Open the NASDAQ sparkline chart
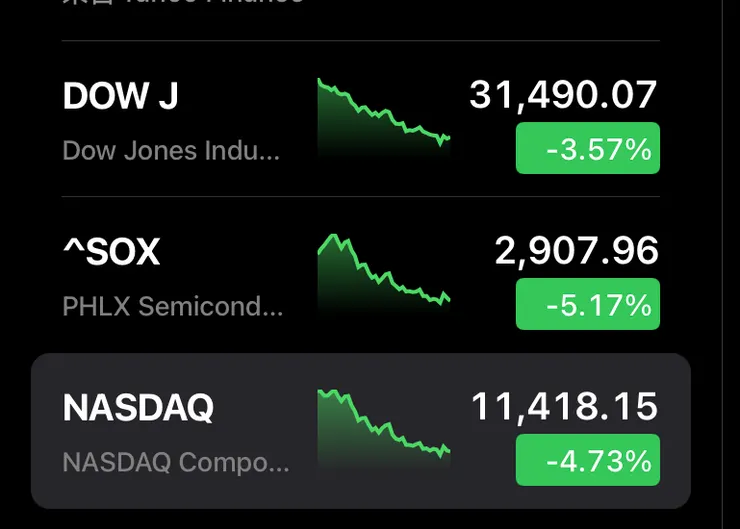The width and height of the screenshot is (740, 529). pyautogui.click(x=384, y=427)
